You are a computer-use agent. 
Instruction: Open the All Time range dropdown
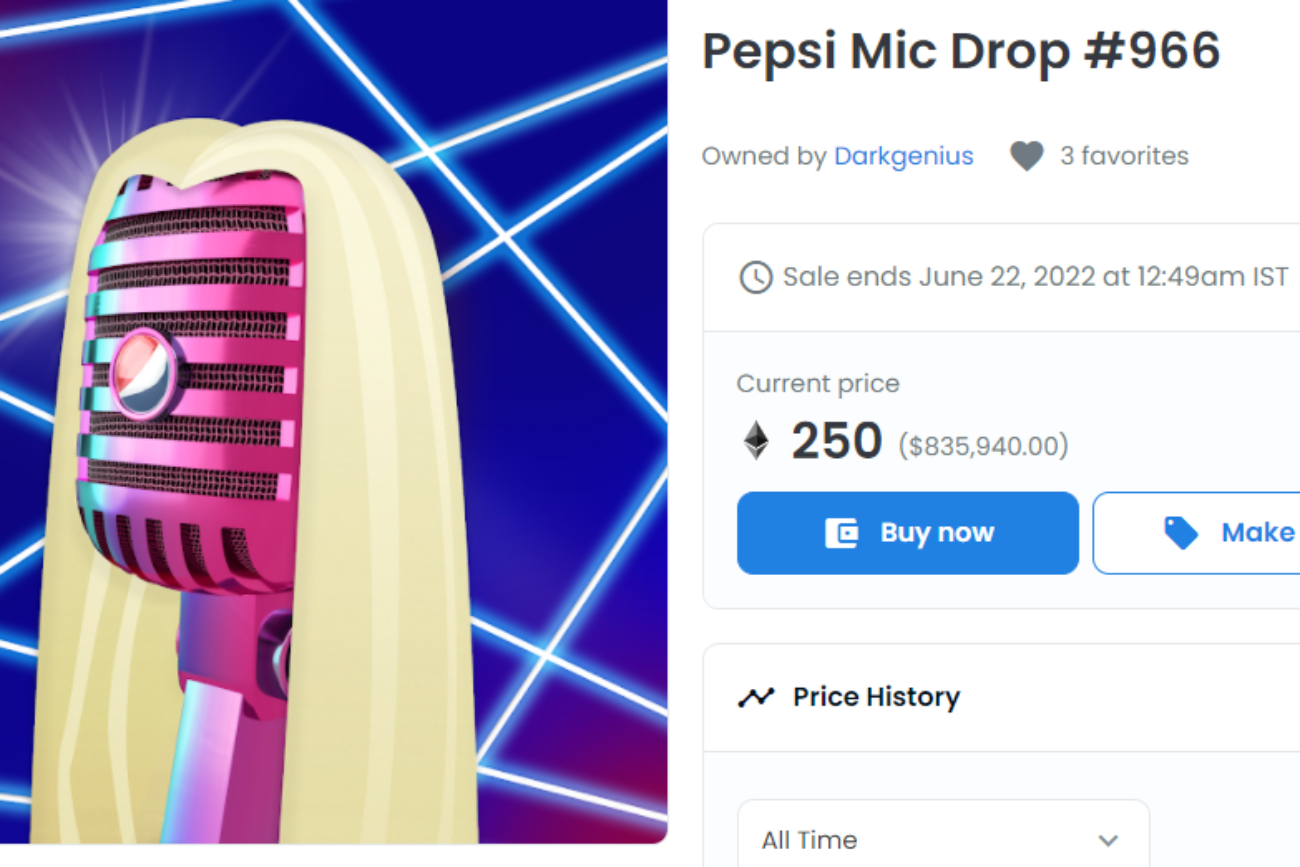(x=942, y=838)
